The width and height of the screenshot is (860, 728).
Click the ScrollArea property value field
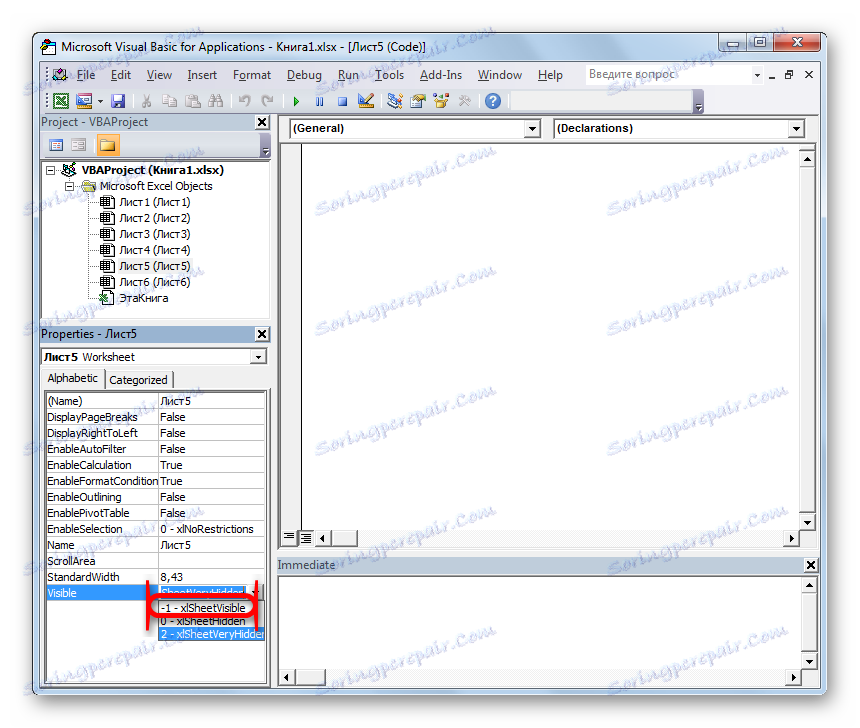pos(212,561)
